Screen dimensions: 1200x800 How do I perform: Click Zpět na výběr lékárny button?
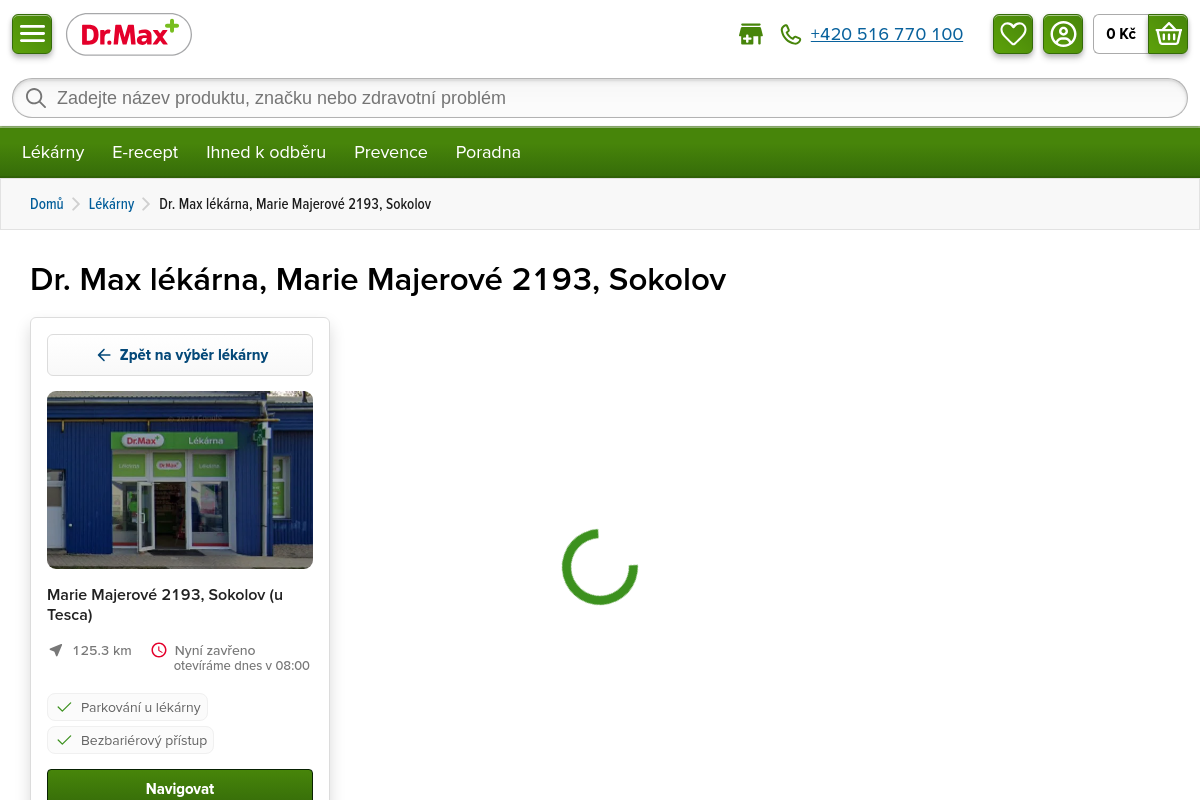click(x=180, y=355)
